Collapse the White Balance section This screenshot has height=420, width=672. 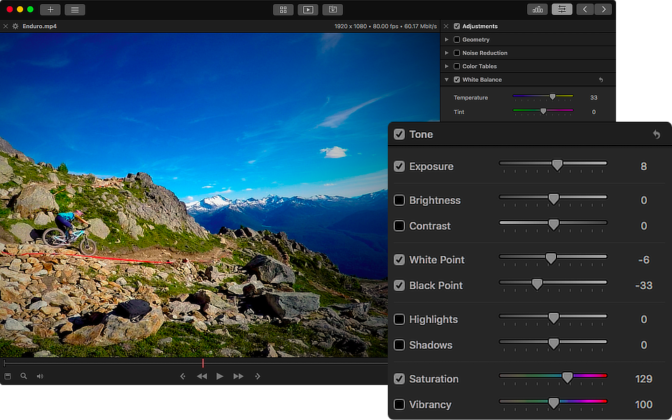pyautogui.click(x=446, y=79)
